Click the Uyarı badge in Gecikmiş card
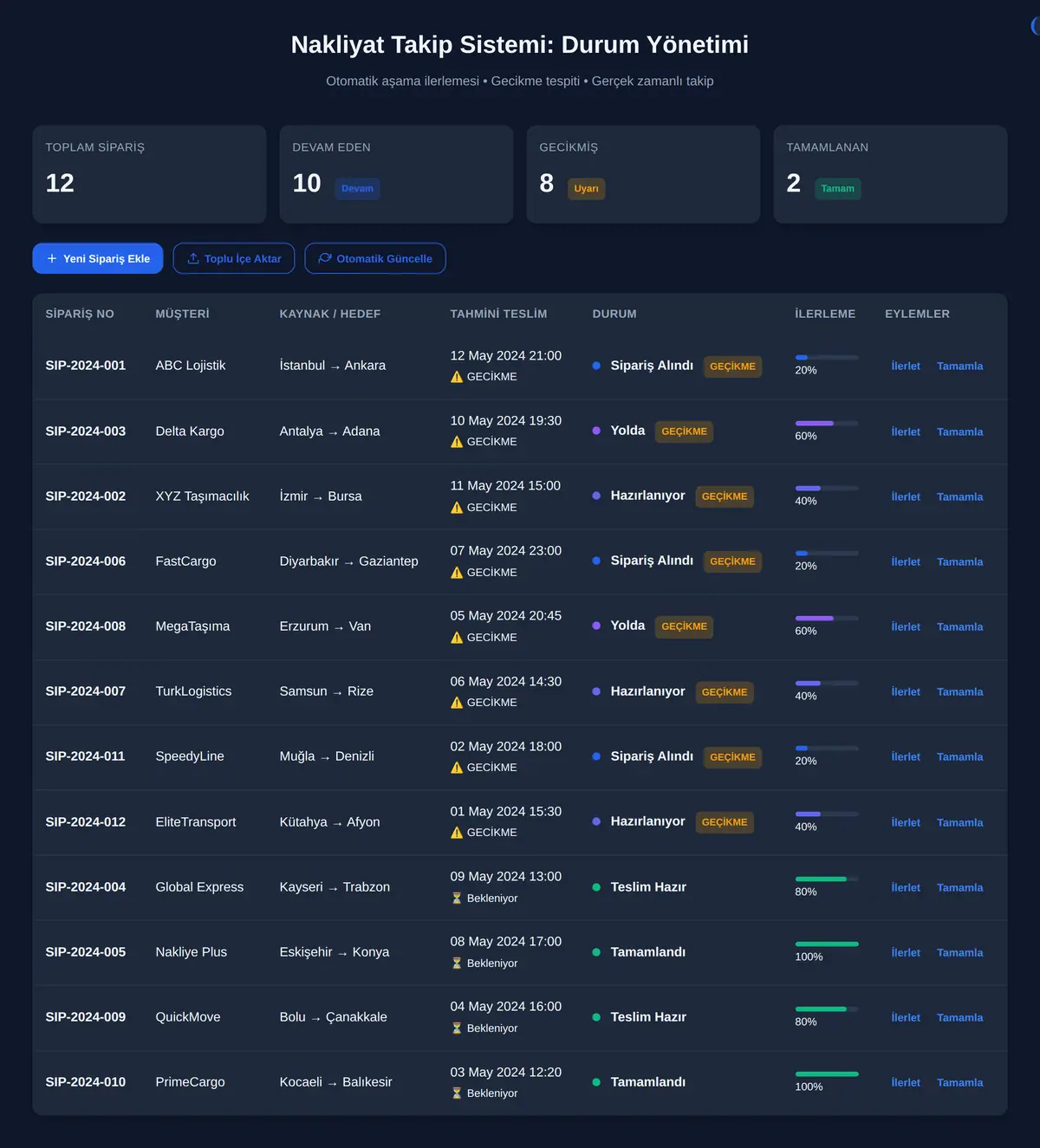 [586, 189]
